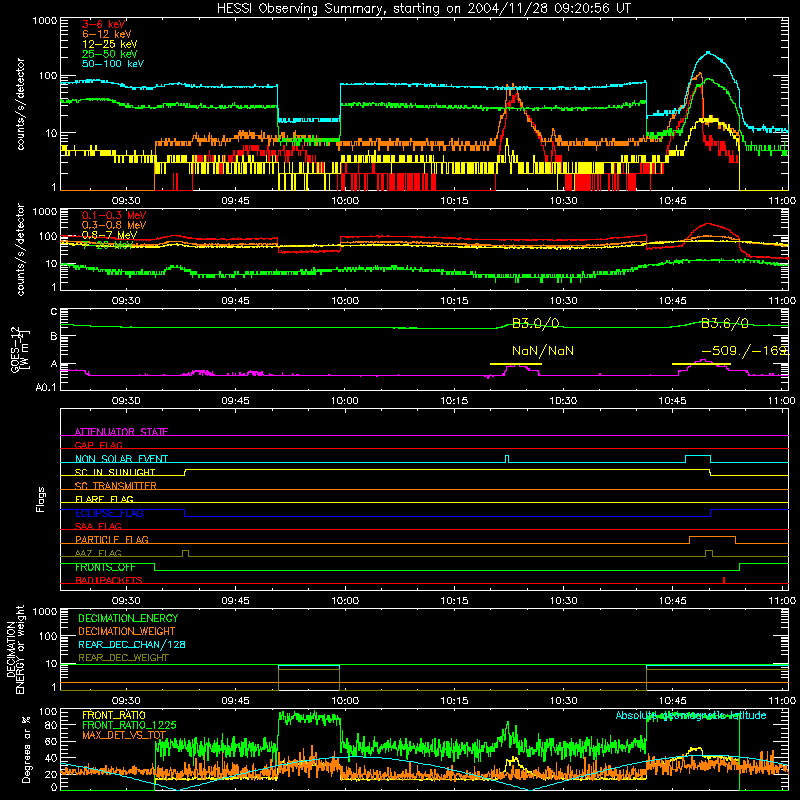Click the 09:45 tick label under the GOES-12 panel
The width and height of the screenshot is (800, 800).
pyautogui.click(x=235, y=400)
